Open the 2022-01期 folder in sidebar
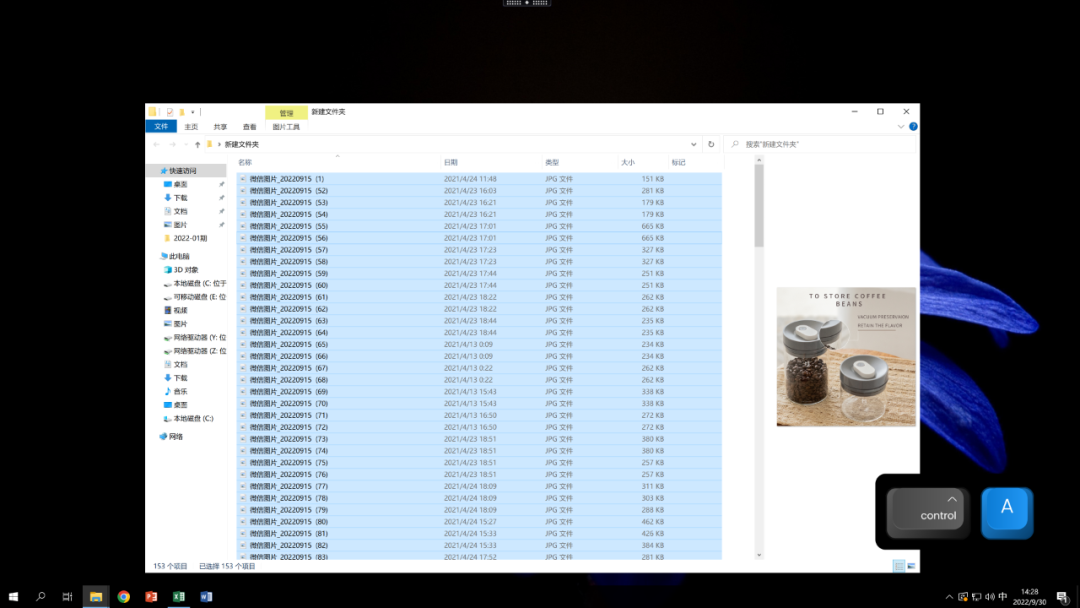 tap(189, 238)
